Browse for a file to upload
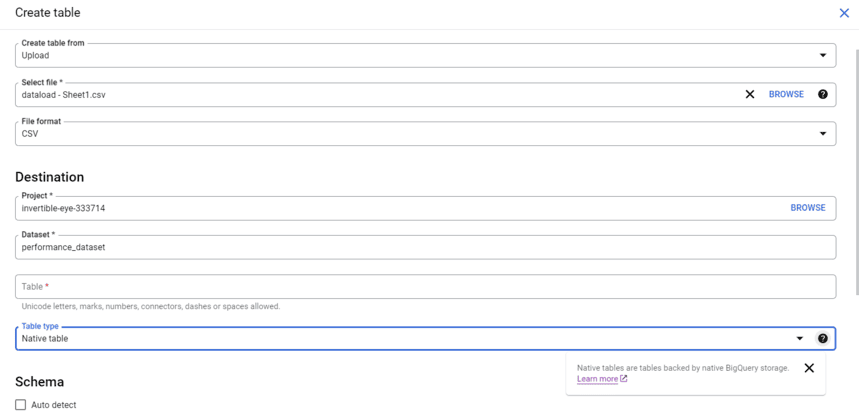The image size is (859, 415). [786, 94]
